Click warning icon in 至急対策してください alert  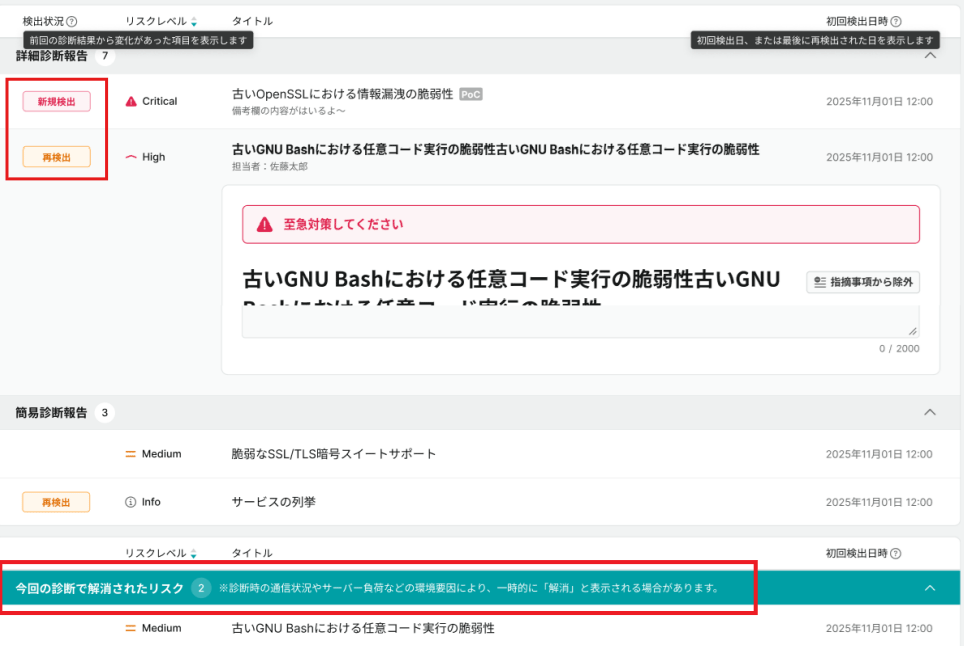coord(264,224)
